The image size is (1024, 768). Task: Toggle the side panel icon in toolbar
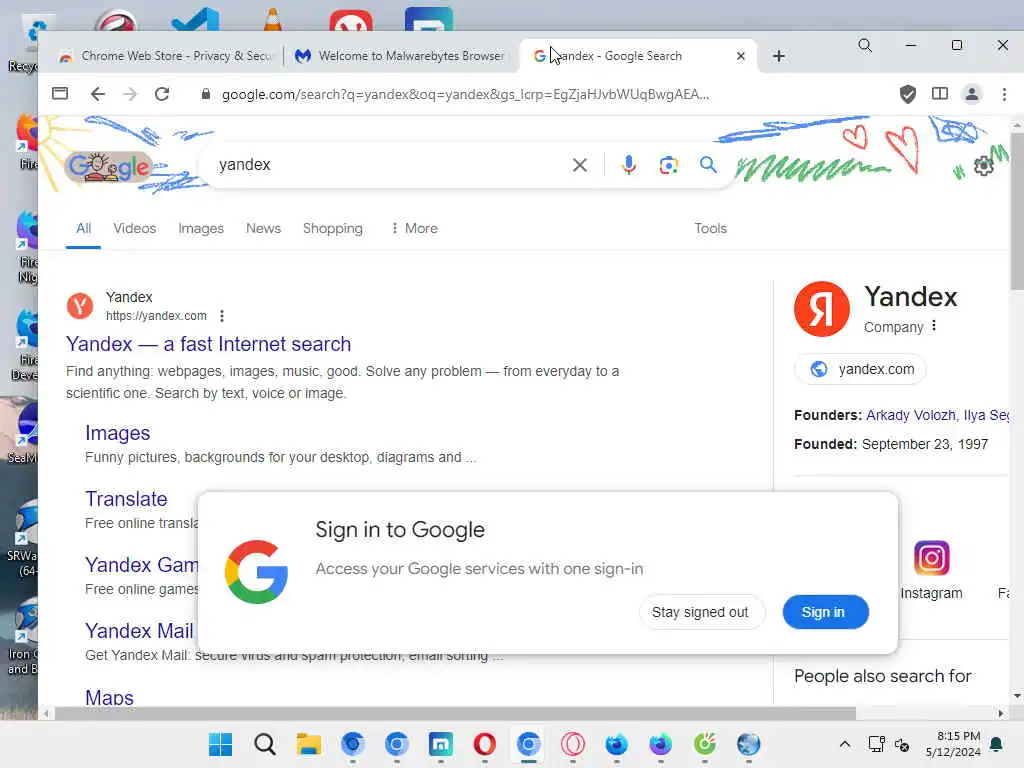(940, 94)
